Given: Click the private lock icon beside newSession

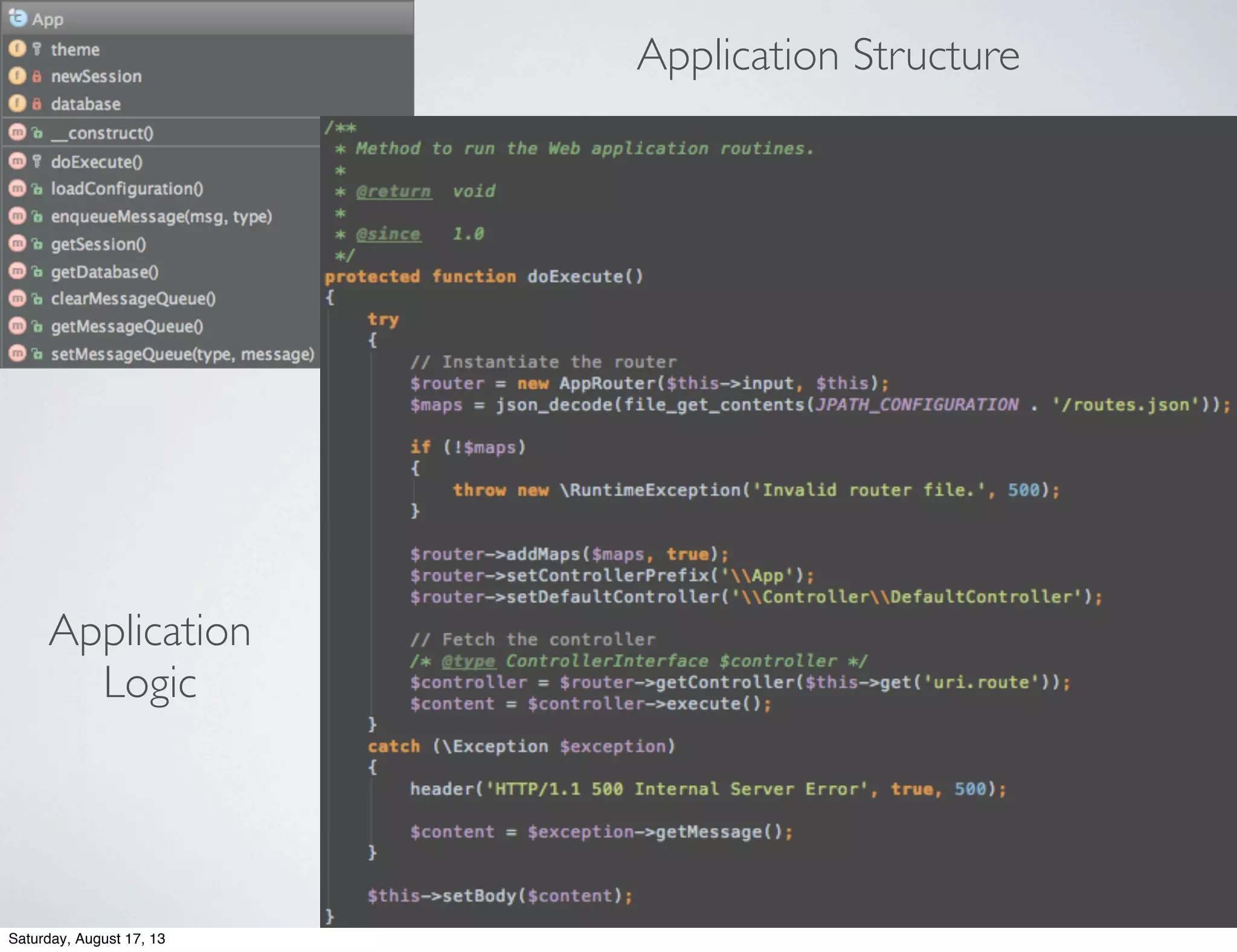Looking at the screenshot, I should point(37,76).
